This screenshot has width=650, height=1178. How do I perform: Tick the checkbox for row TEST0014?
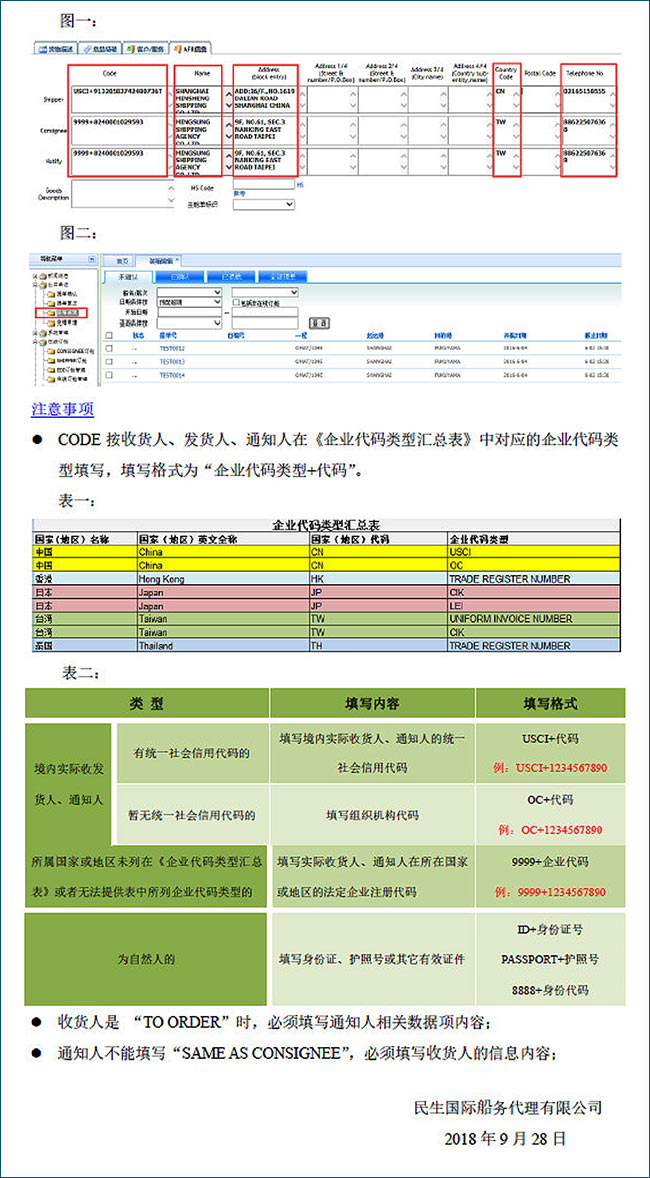(109, 374)
